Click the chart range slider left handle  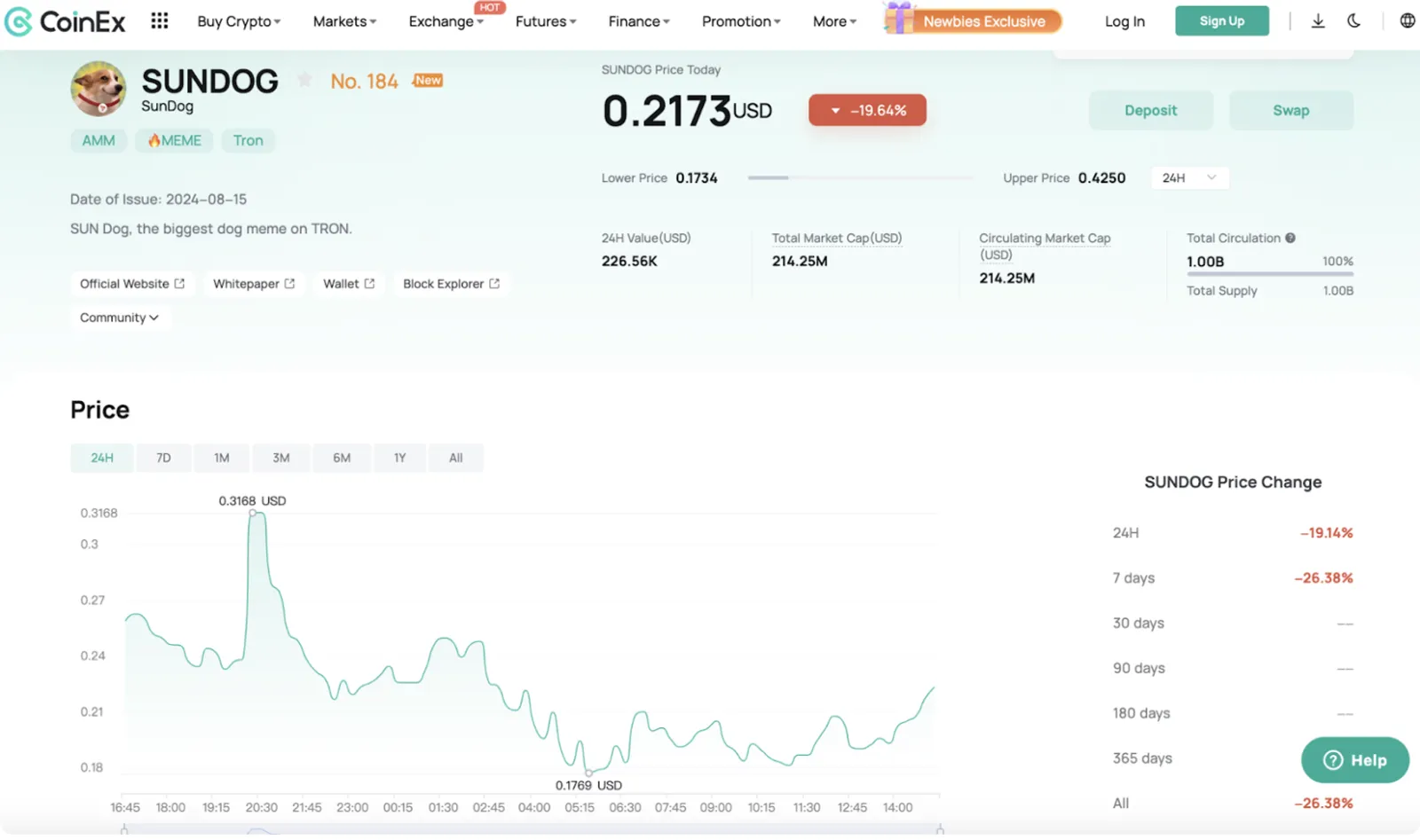pyautogui.click(x=124, y=830)
